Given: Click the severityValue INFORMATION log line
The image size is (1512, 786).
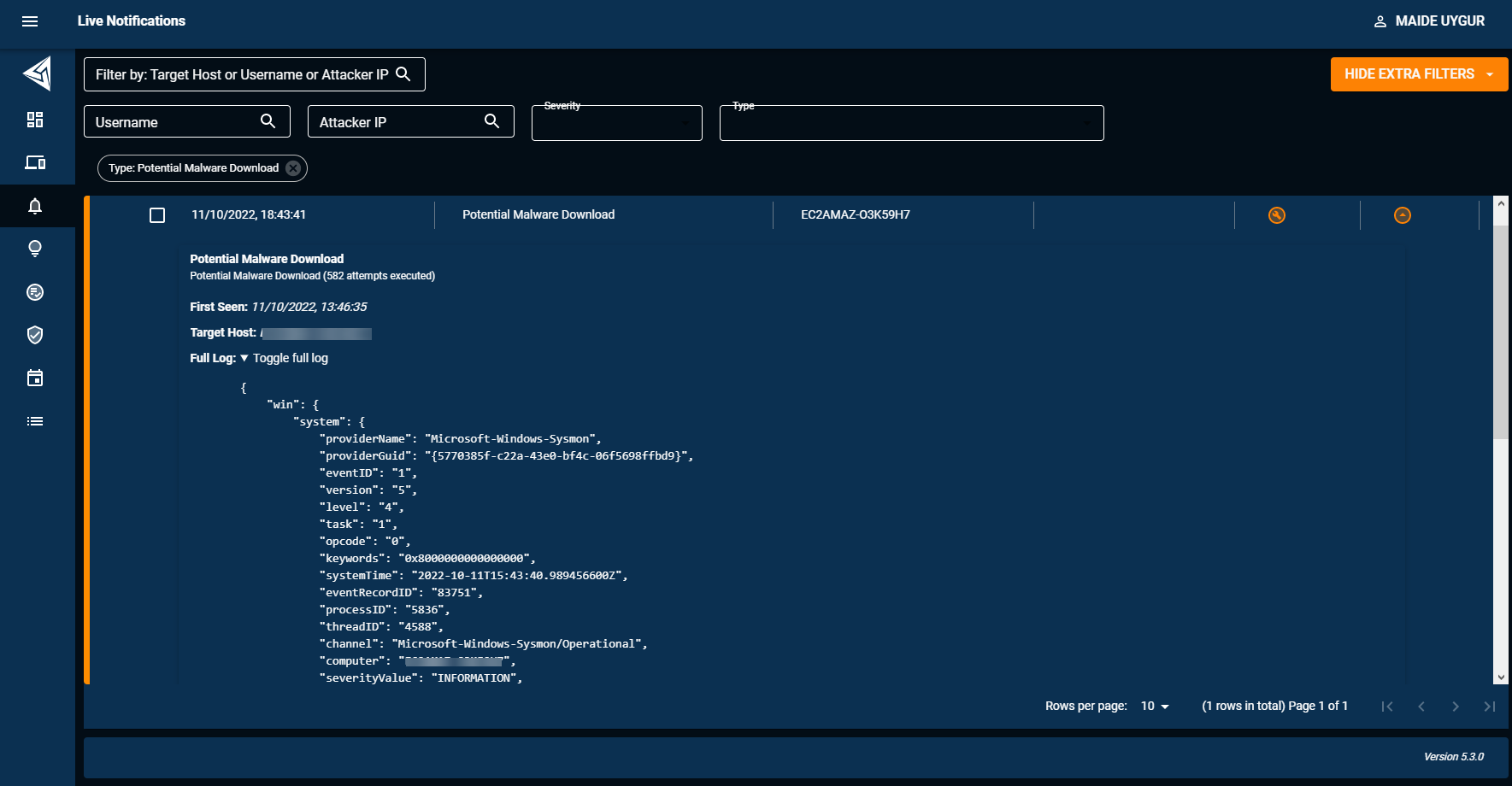Looking at the screenshot, I should click(421, 678).
